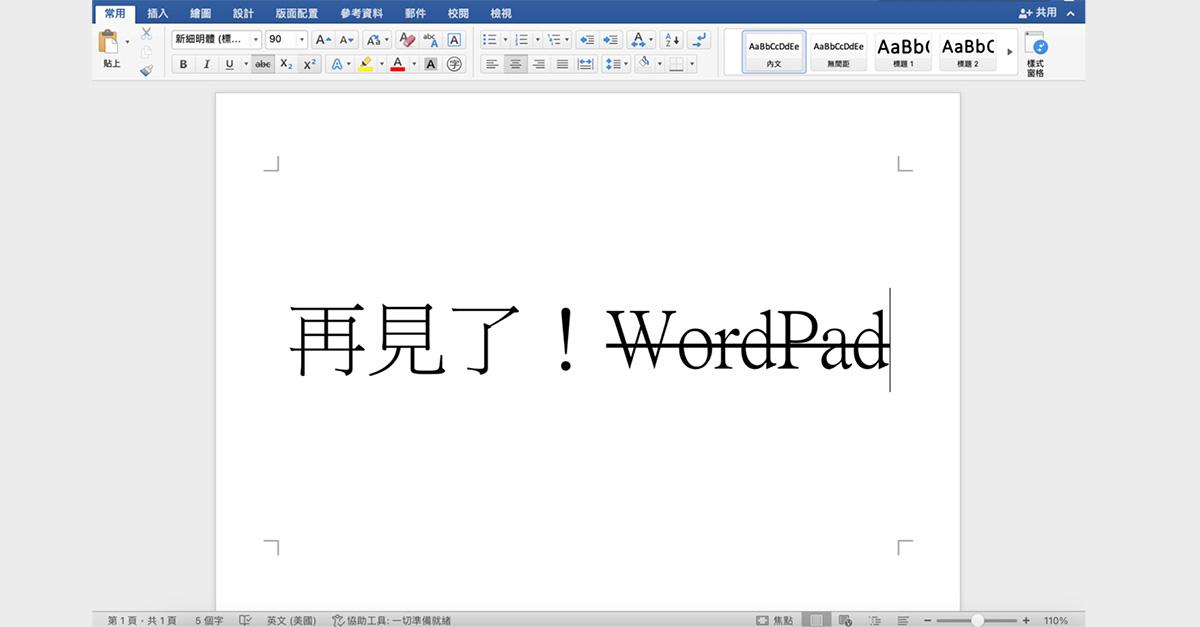Open the 版面配置 (Layout) tab
The image size is (1200, 627).
pos(296,13)
